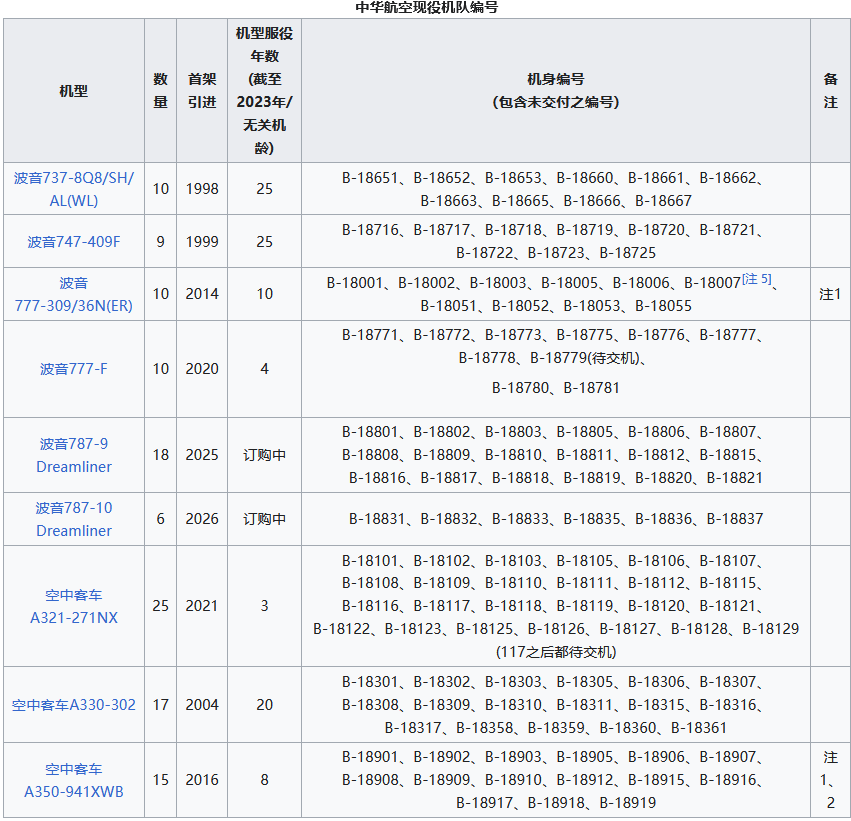
Task: Click quantity 15 in A350 row
Action: [x=161, y=780]
